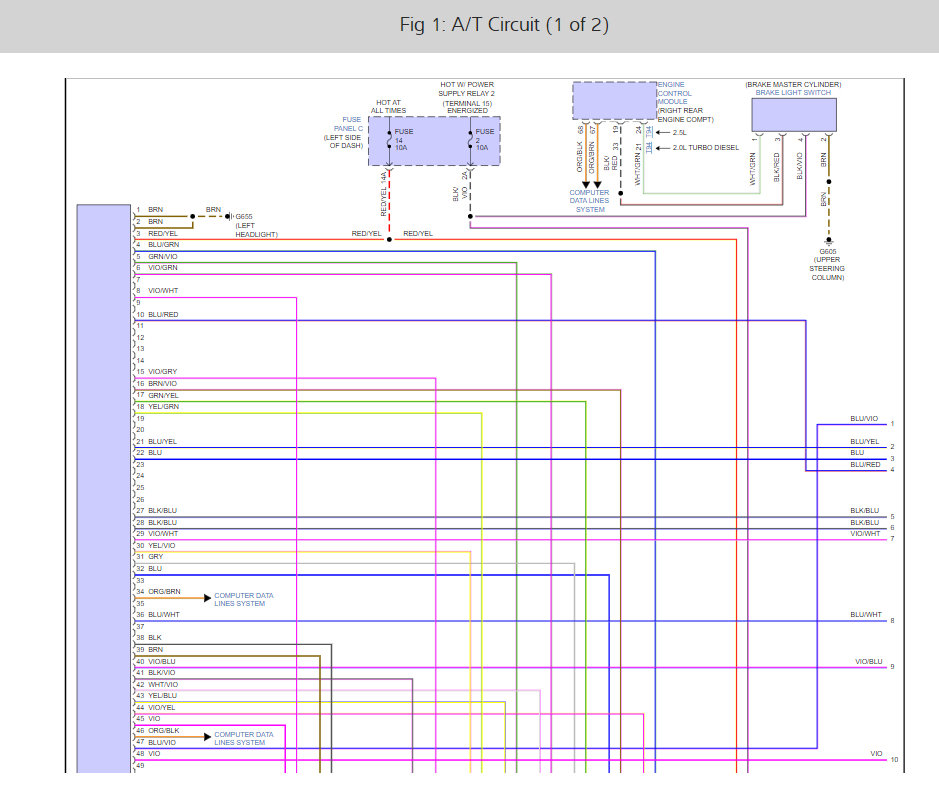
Task: Click pin 44 VIO/YEL label
Action: (x=162, y=708)
